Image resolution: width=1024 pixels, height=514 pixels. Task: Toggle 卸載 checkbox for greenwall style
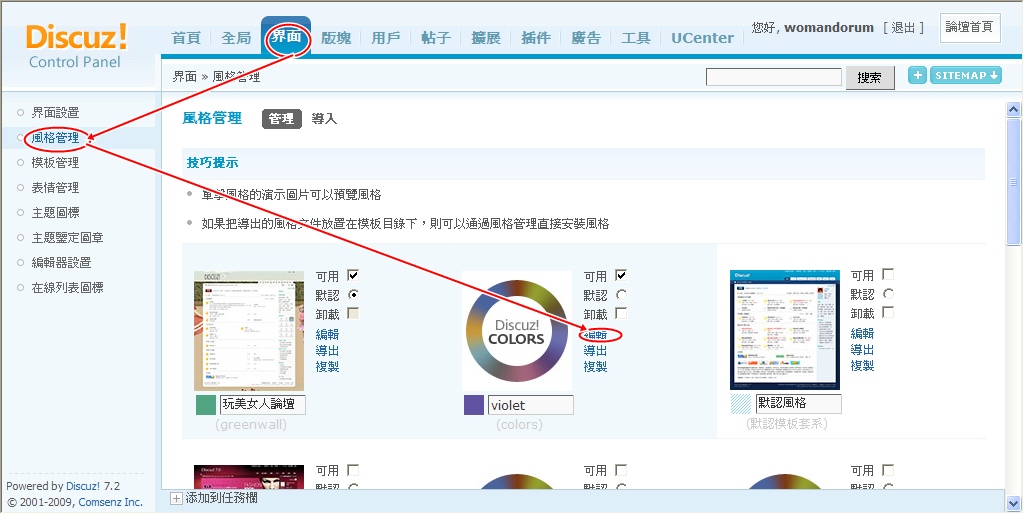click(353, 313)
